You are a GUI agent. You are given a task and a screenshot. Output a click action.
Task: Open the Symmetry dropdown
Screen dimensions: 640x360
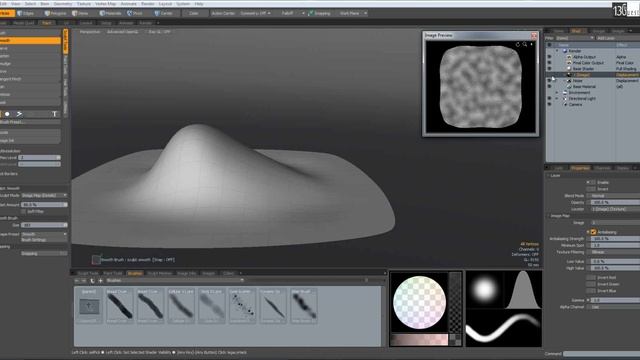[255, 13]
